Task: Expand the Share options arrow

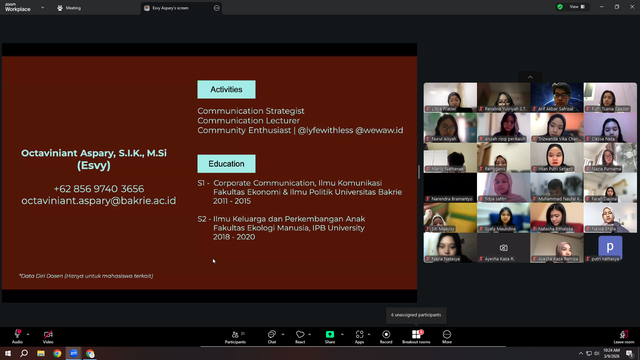Action: point(342,334)
